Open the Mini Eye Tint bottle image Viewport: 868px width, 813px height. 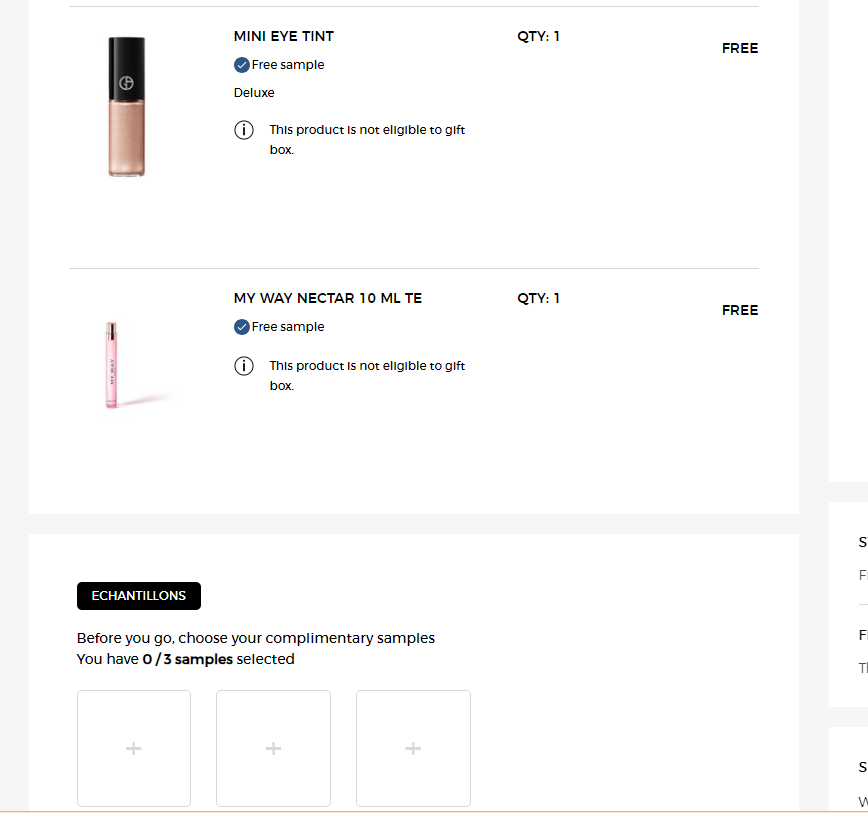coord(127,107)
